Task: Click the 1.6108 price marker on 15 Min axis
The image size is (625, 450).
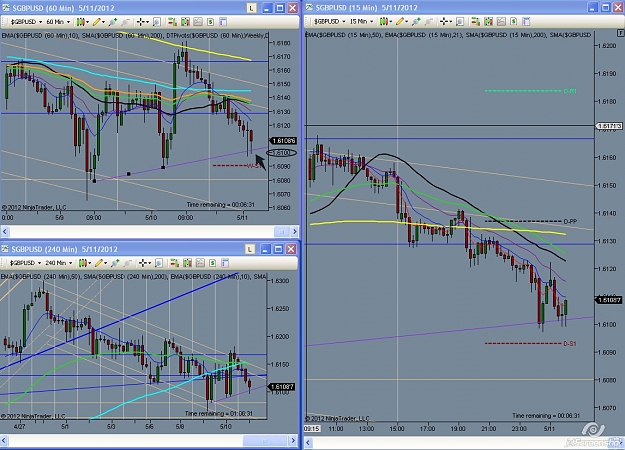Action: point(609,300)
